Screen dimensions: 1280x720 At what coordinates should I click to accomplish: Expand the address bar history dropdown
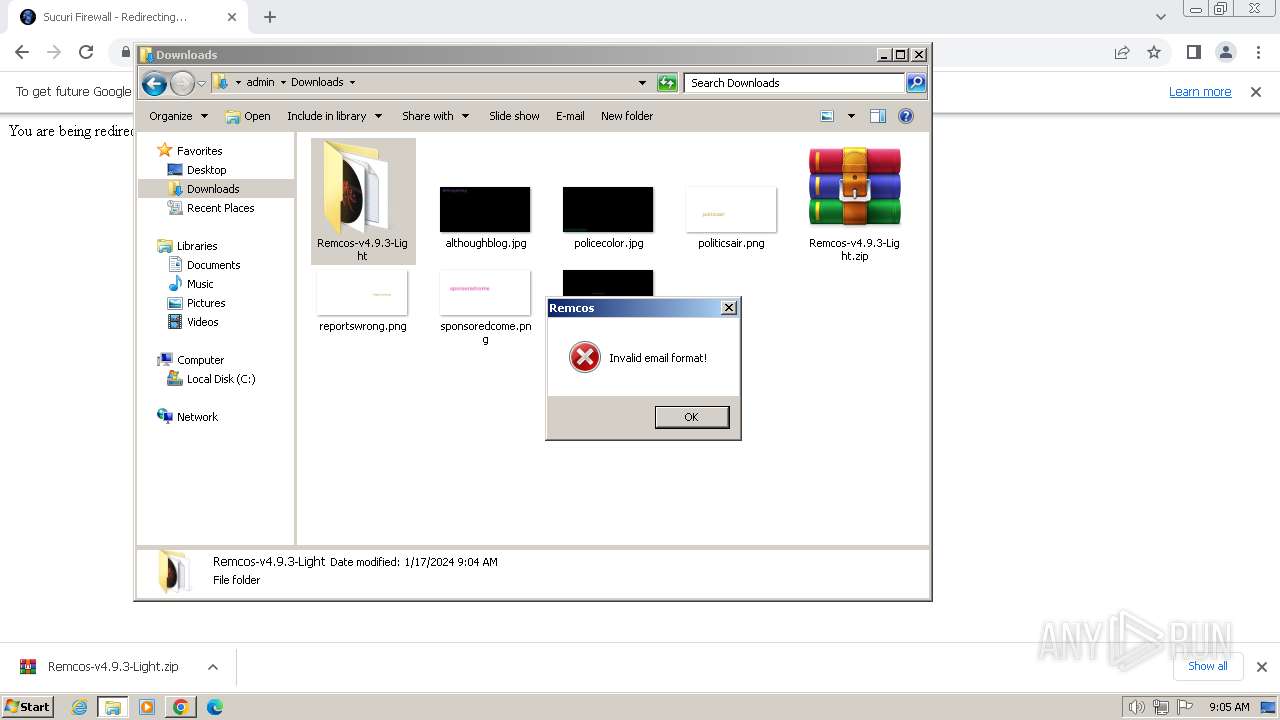642,83
